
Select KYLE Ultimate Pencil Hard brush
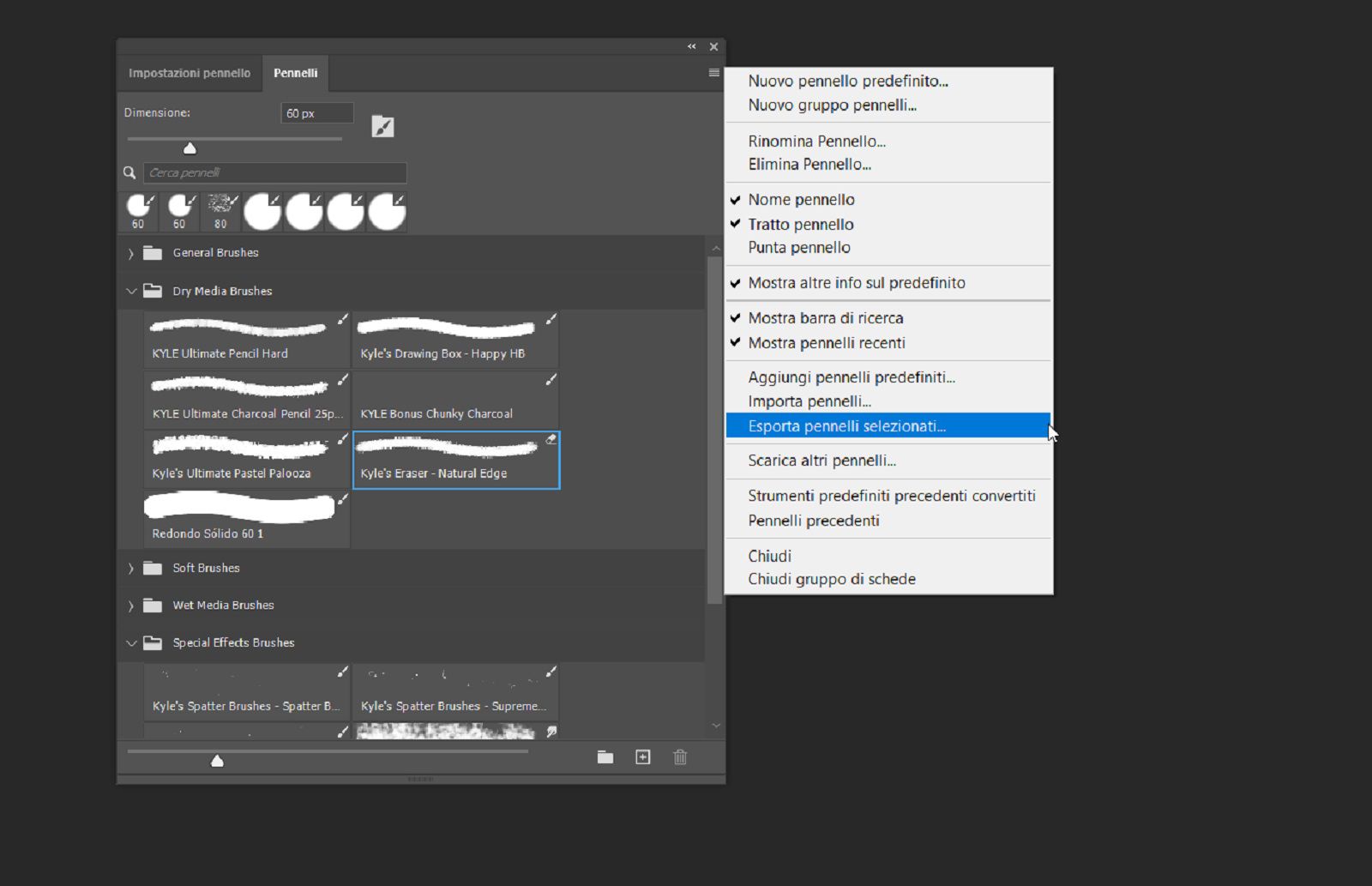point(247,339)
